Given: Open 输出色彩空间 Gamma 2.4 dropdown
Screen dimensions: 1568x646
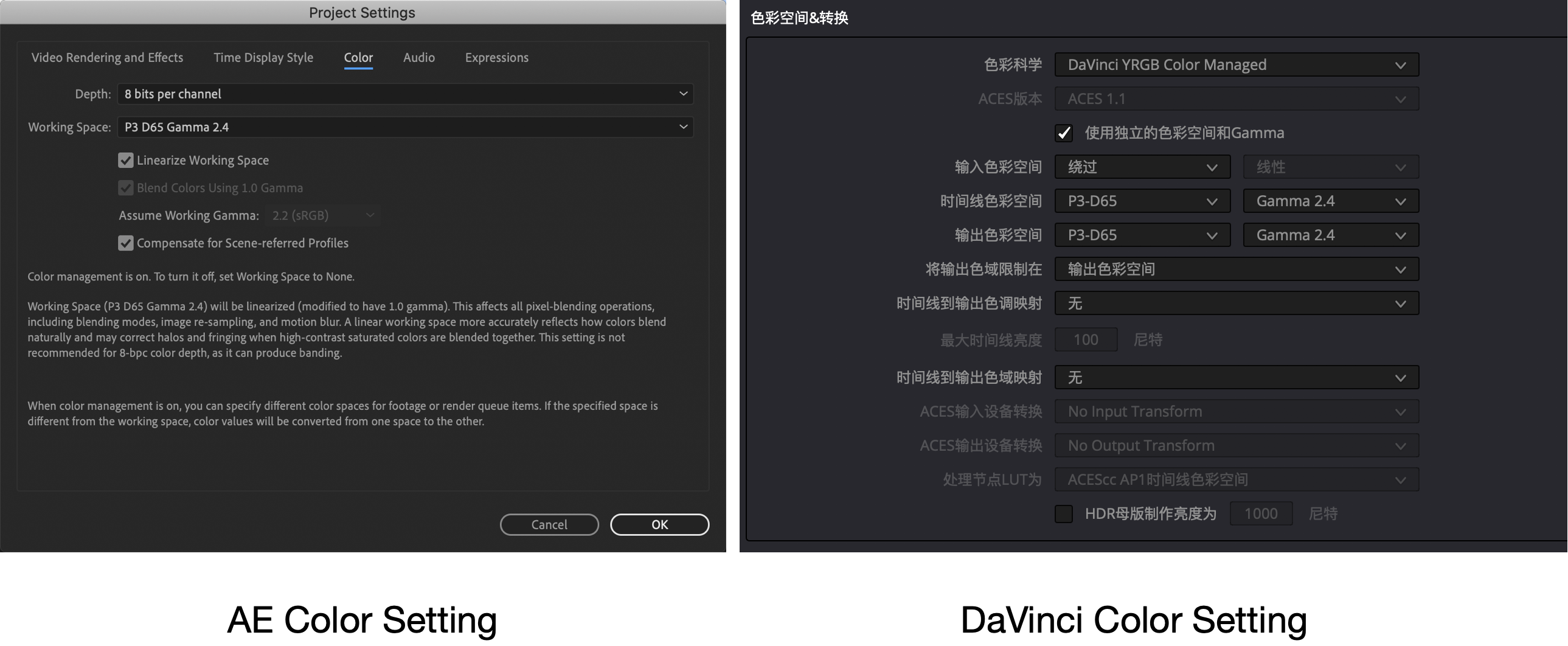Looking at the screenshot, I should [1331, 235].
